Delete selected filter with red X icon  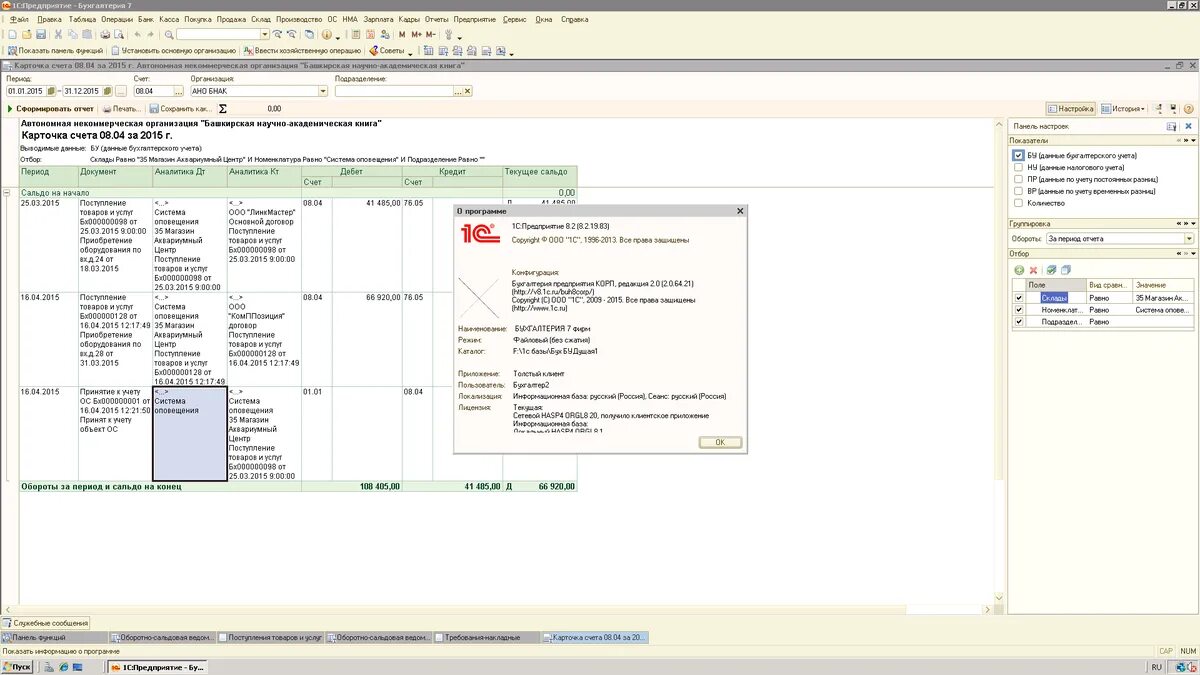[1034, 270]
